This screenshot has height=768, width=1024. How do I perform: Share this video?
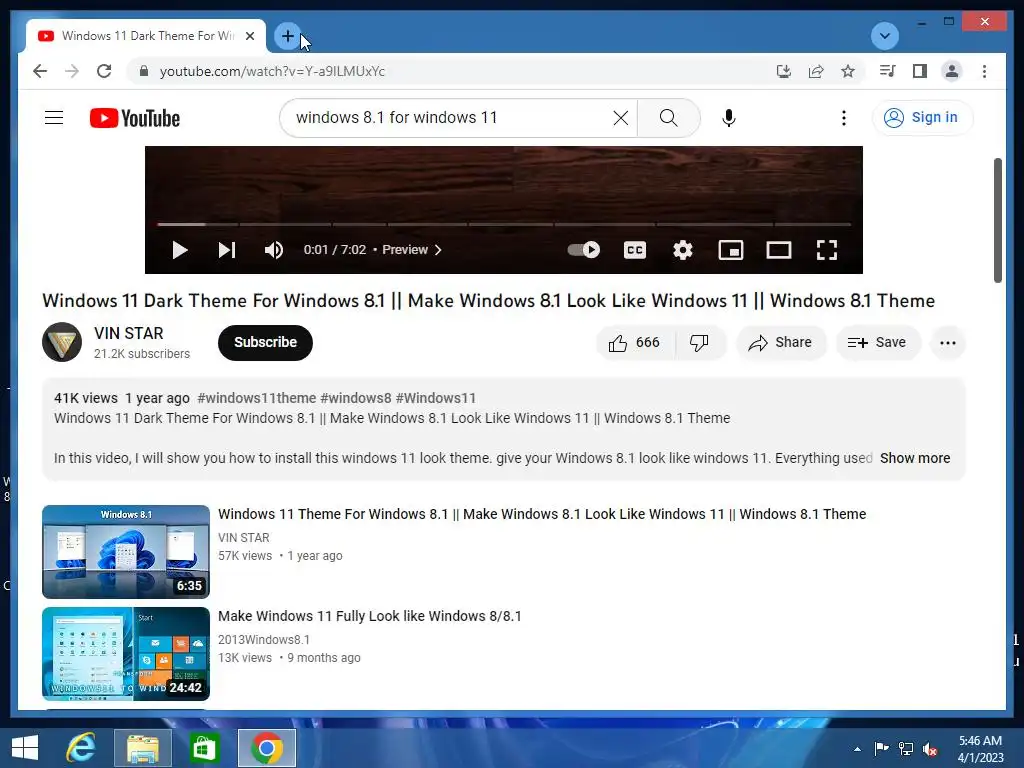tap(781, 342)
